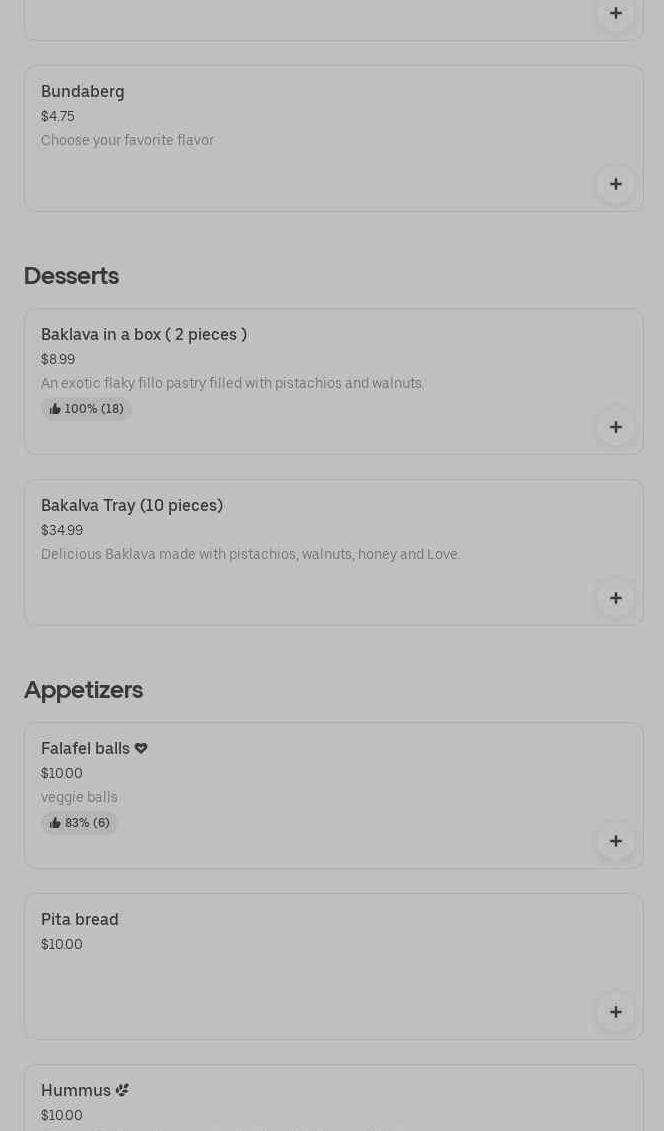Screen dimensions: 664x1131
Task: Open the Bundaberg item details
Action: coord(83,92)
